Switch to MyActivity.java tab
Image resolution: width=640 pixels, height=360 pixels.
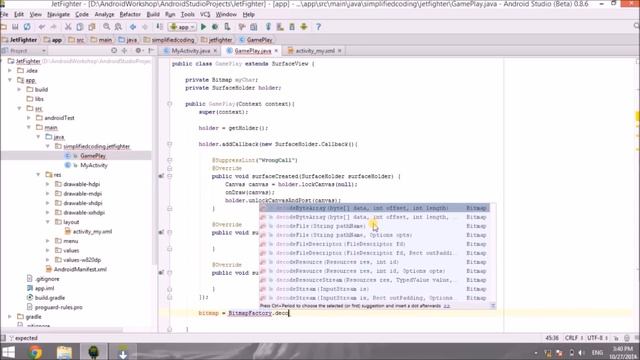[190, 51]
